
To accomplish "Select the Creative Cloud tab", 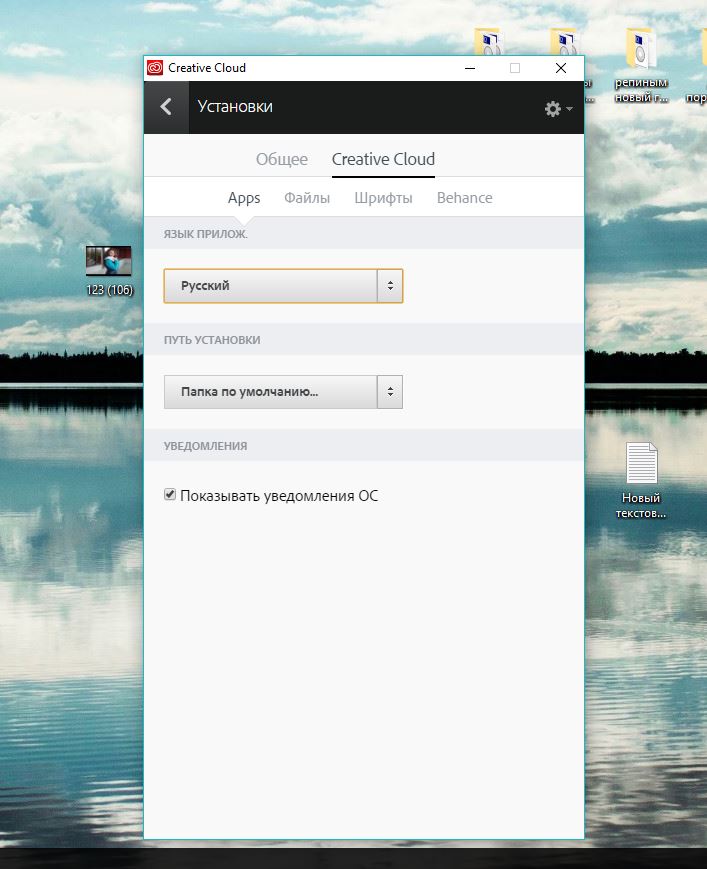I will (383, 160).
